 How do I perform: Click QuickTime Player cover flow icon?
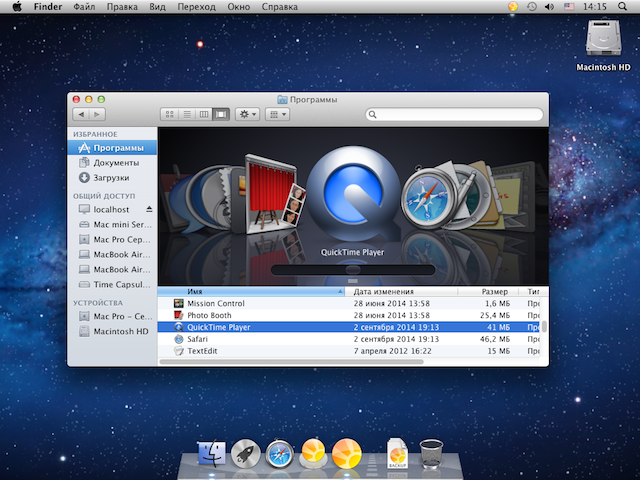tap(353, 194)
